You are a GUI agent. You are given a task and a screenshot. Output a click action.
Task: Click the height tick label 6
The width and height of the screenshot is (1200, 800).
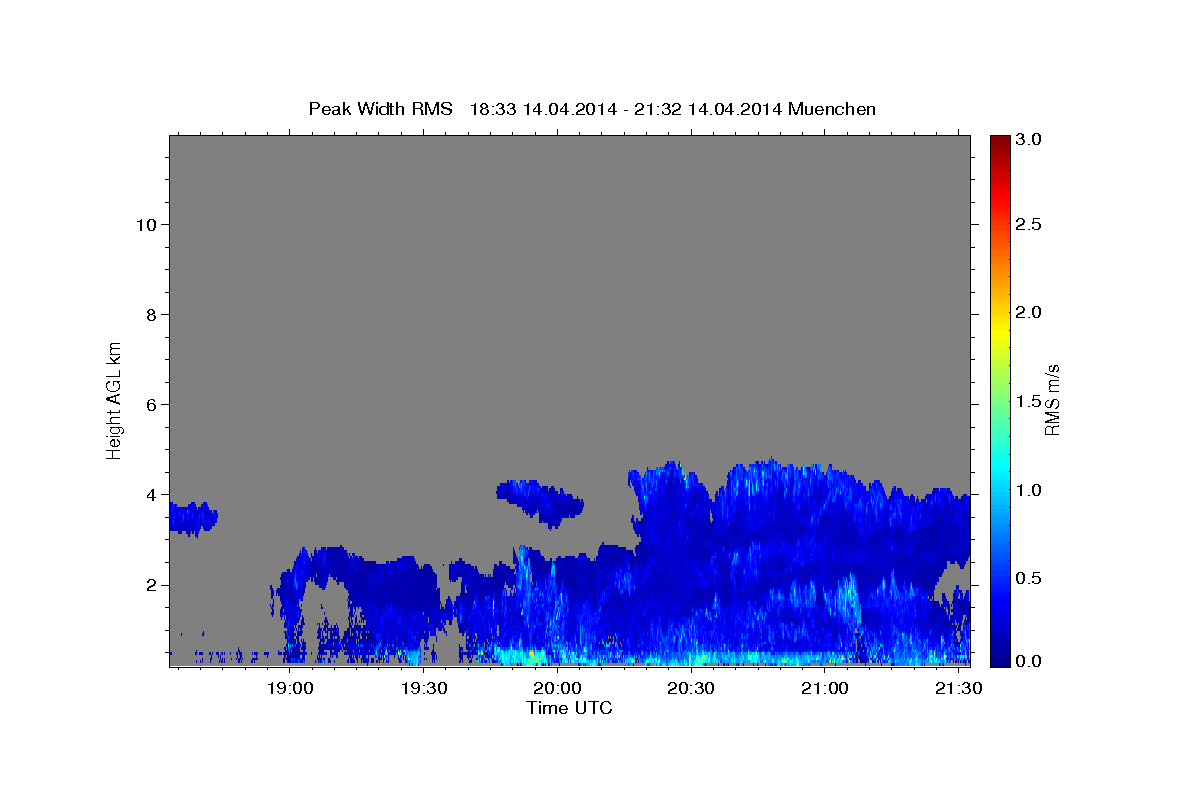pyautogui.click(x=151, y=404)
